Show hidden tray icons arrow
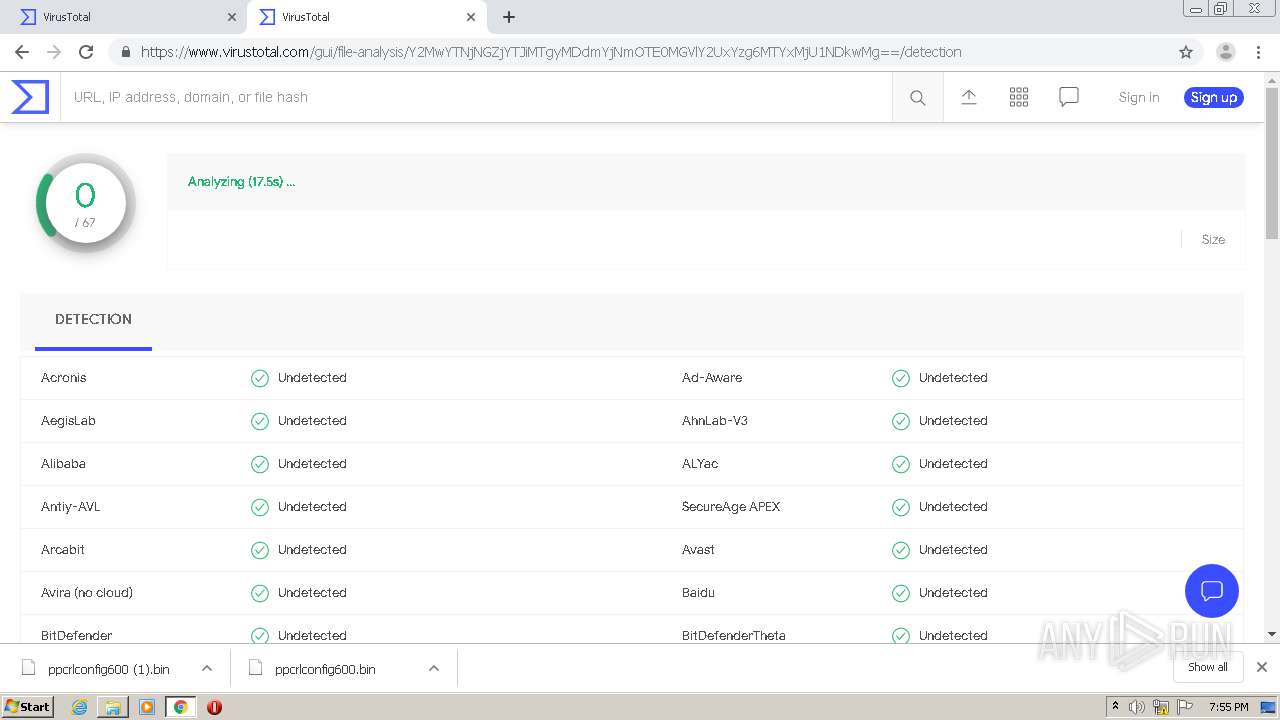 [x=1115, y=706]
